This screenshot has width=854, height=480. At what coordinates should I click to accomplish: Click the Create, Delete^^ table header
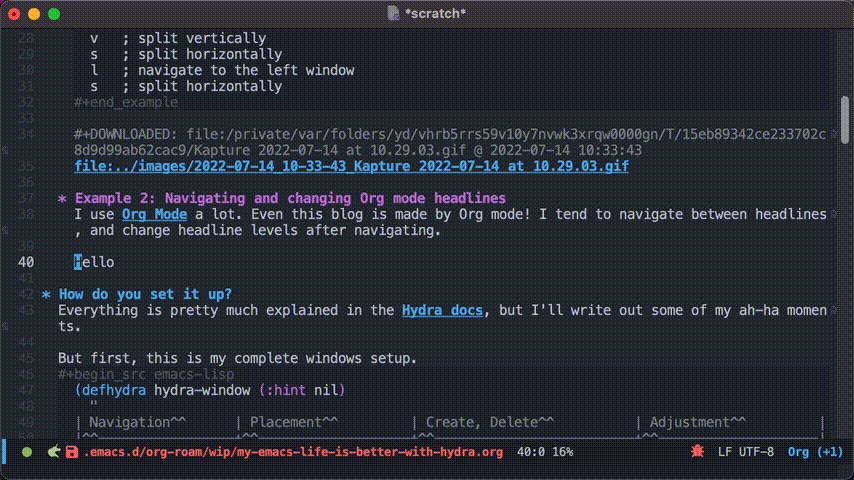[490, 422]
